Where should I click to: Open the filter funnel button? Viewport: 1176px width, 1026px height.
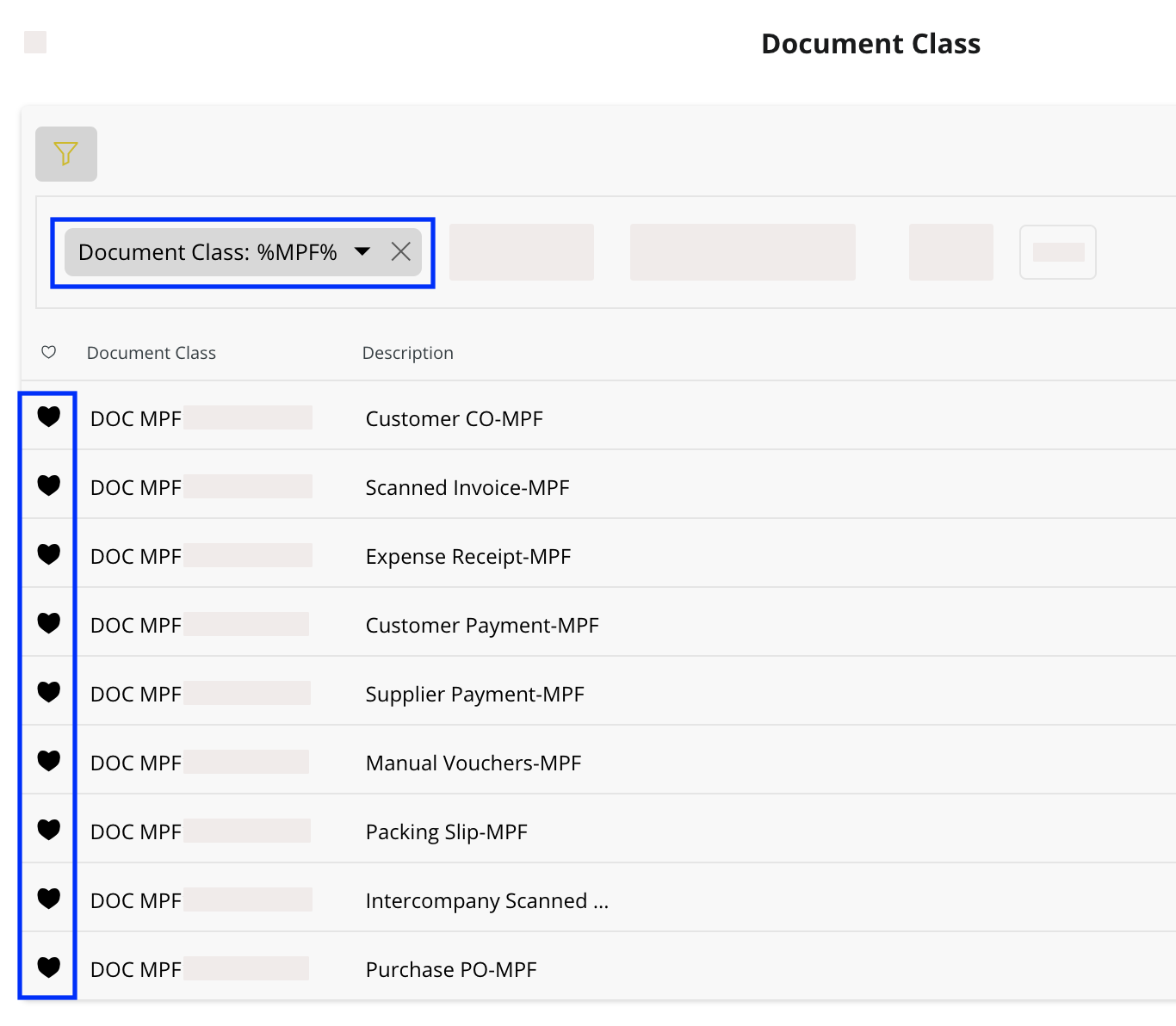(66, 154)
